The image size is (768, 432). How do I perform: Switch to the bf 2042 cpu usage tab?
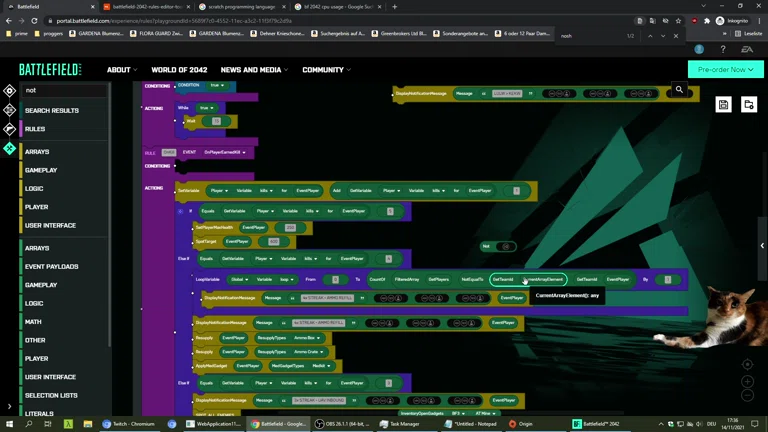tap(337, 7)
